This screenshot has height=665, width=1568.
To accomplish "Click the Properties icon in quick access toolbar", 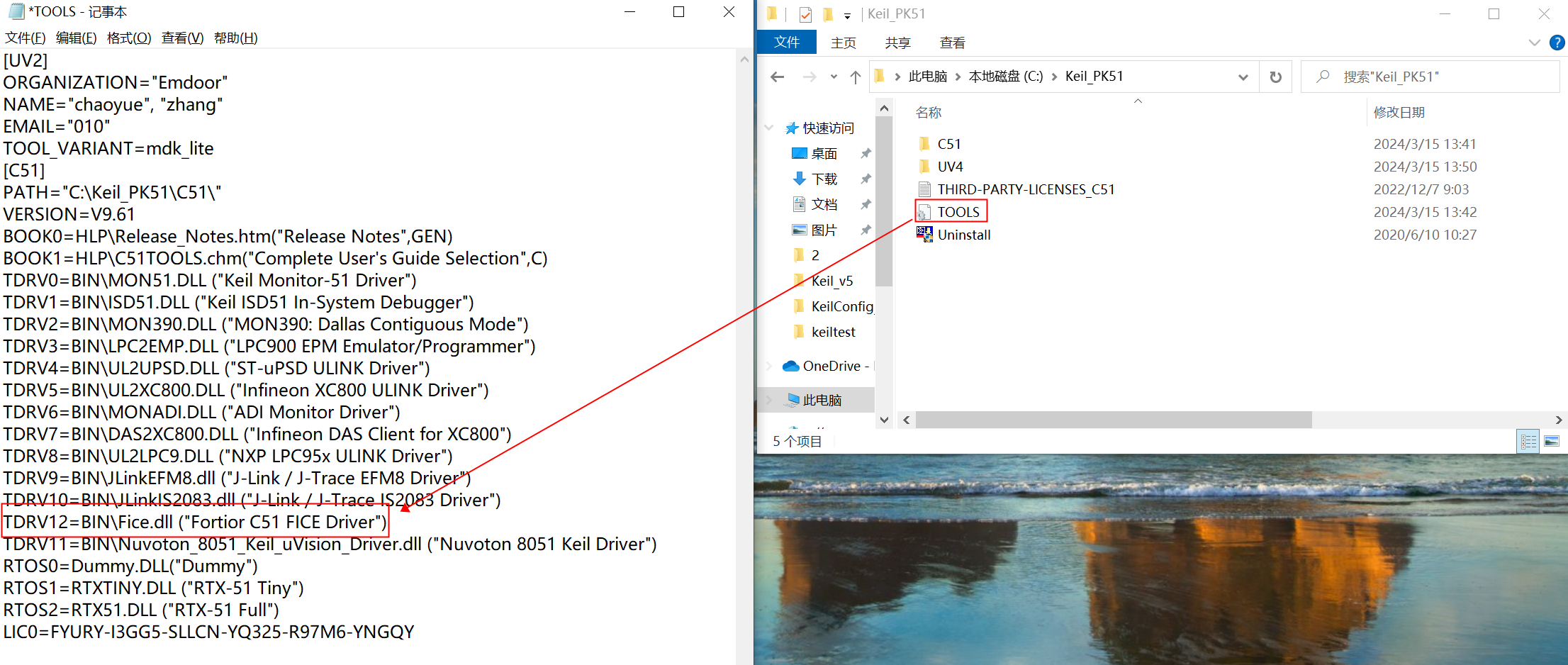I will pyautogui.click(x=805, y=14).
